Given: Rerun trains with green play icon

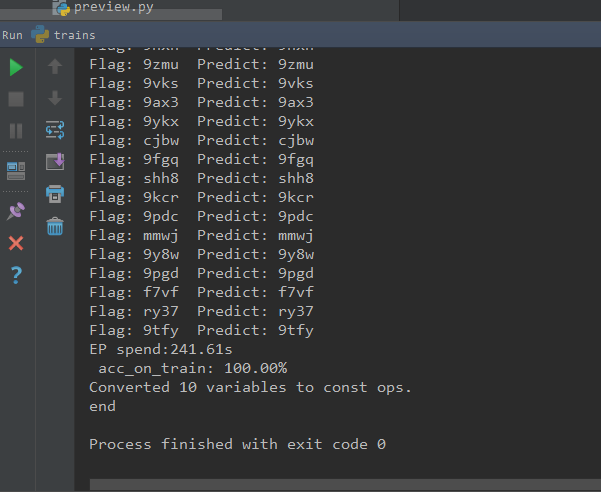Looking at the screenshot, I should (16, 67).
